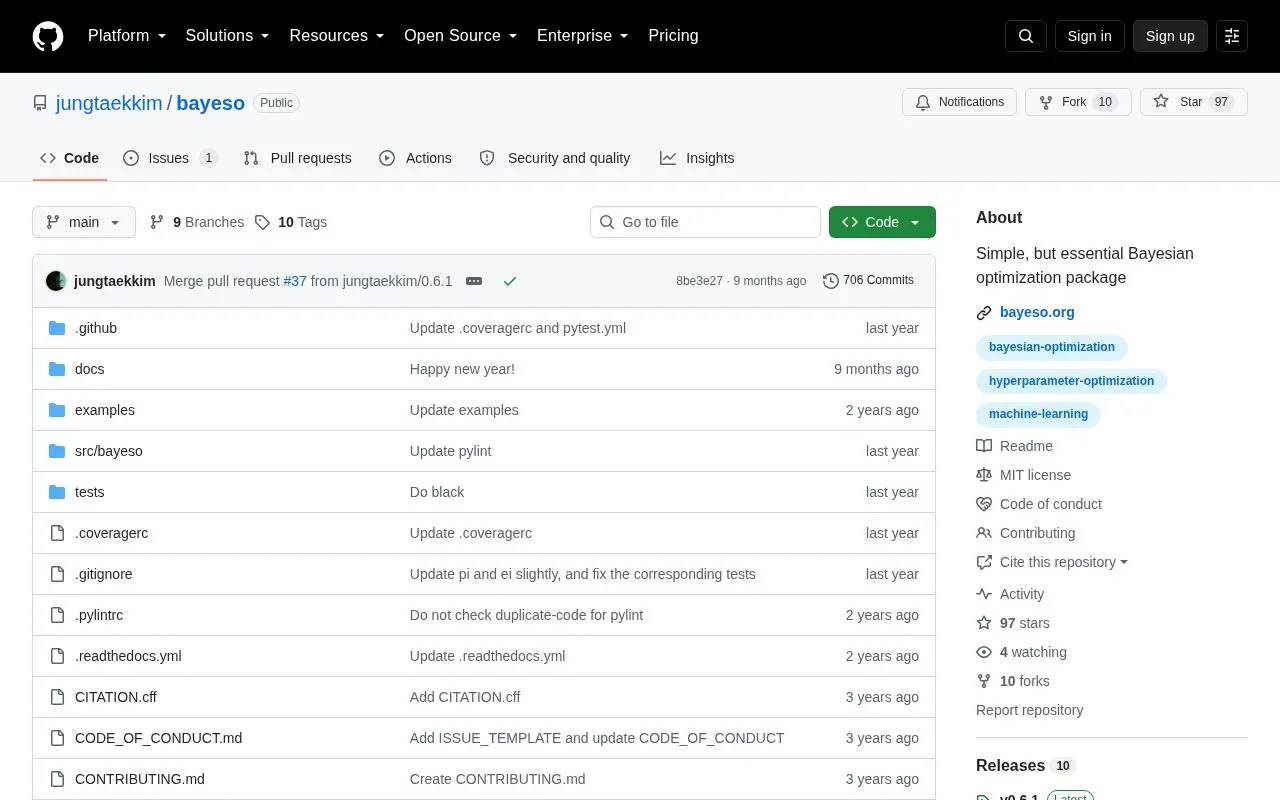
Task: Open the Insights tab
Action: click(697, 158)
